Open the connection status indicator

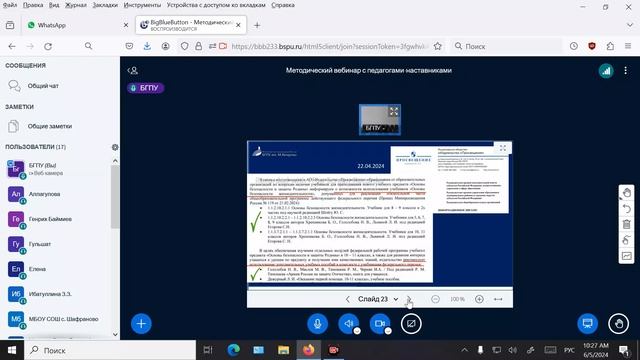[x=606, y=71]
